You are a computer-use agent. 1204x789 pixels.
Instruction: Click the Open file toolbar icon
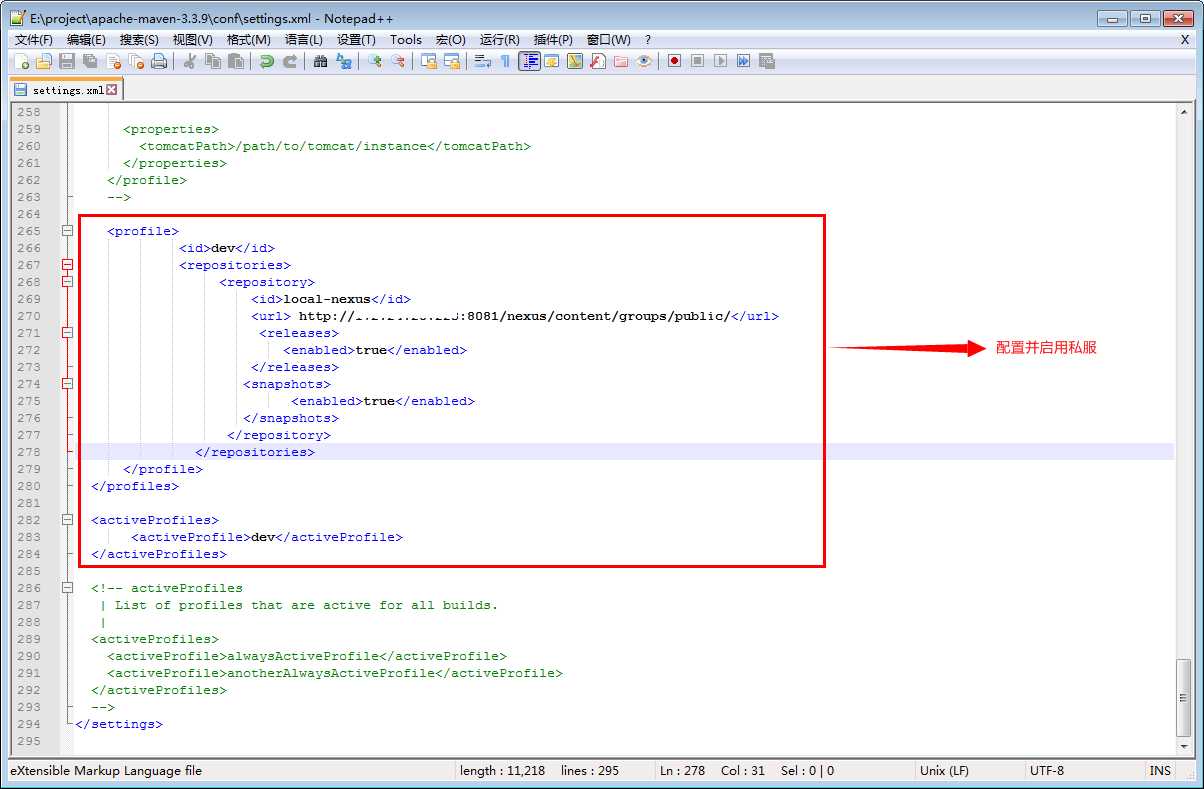click(44, 61)
